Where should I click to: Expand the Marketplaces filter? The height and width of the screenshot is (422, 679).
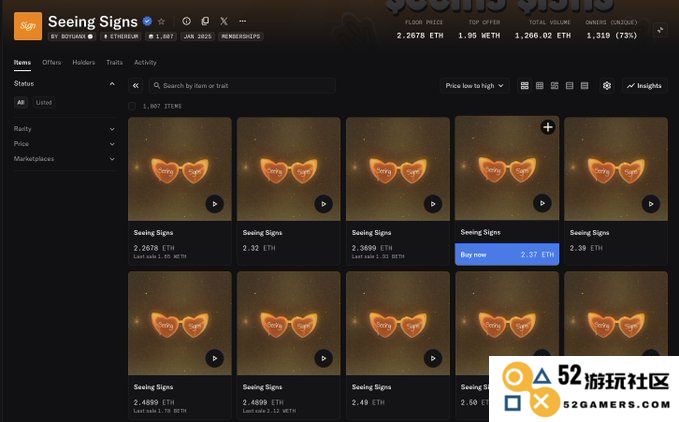tap(65, 159)
